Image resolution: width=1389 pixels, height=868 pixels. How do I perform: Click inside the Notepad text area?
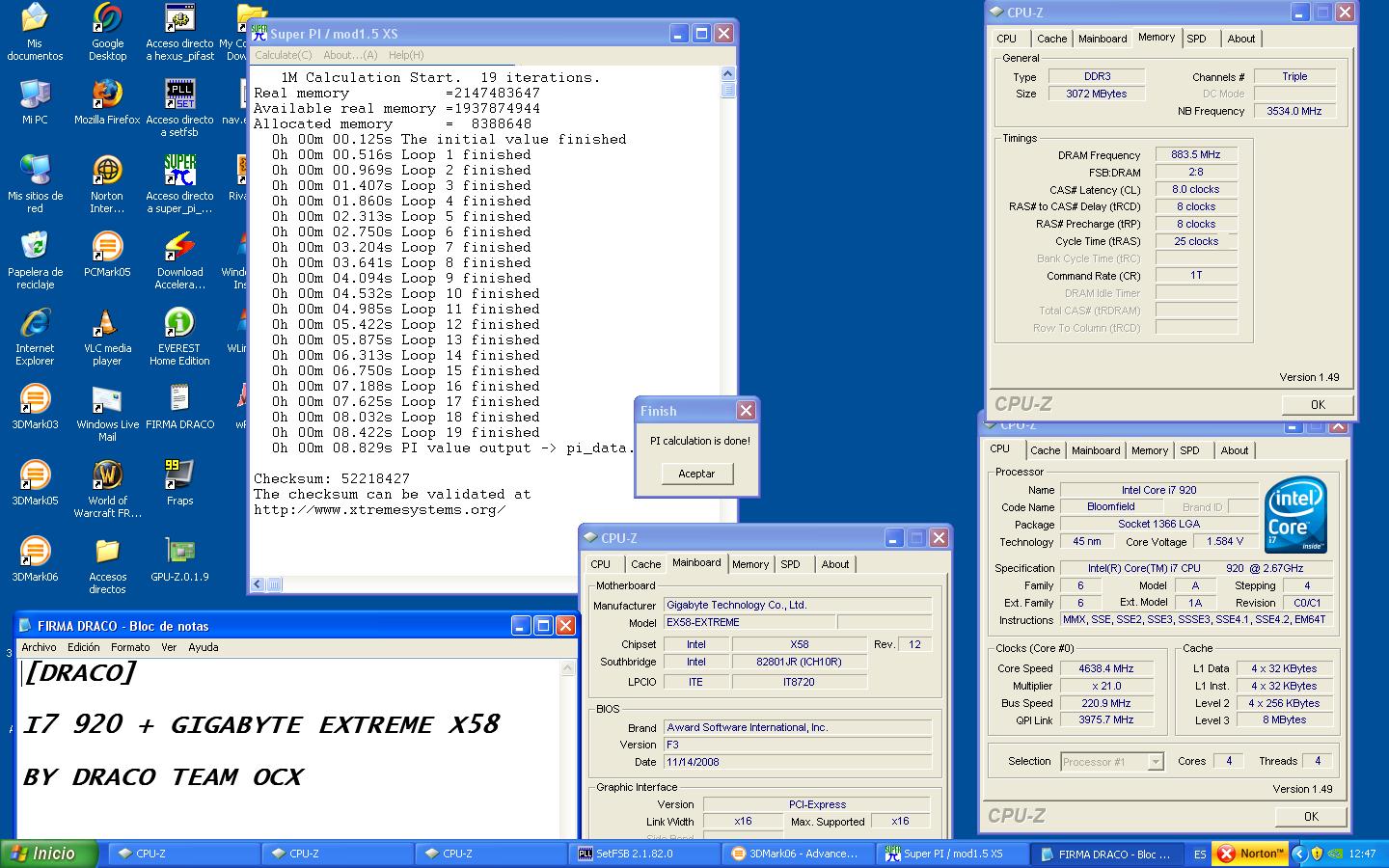click(289, 747)
